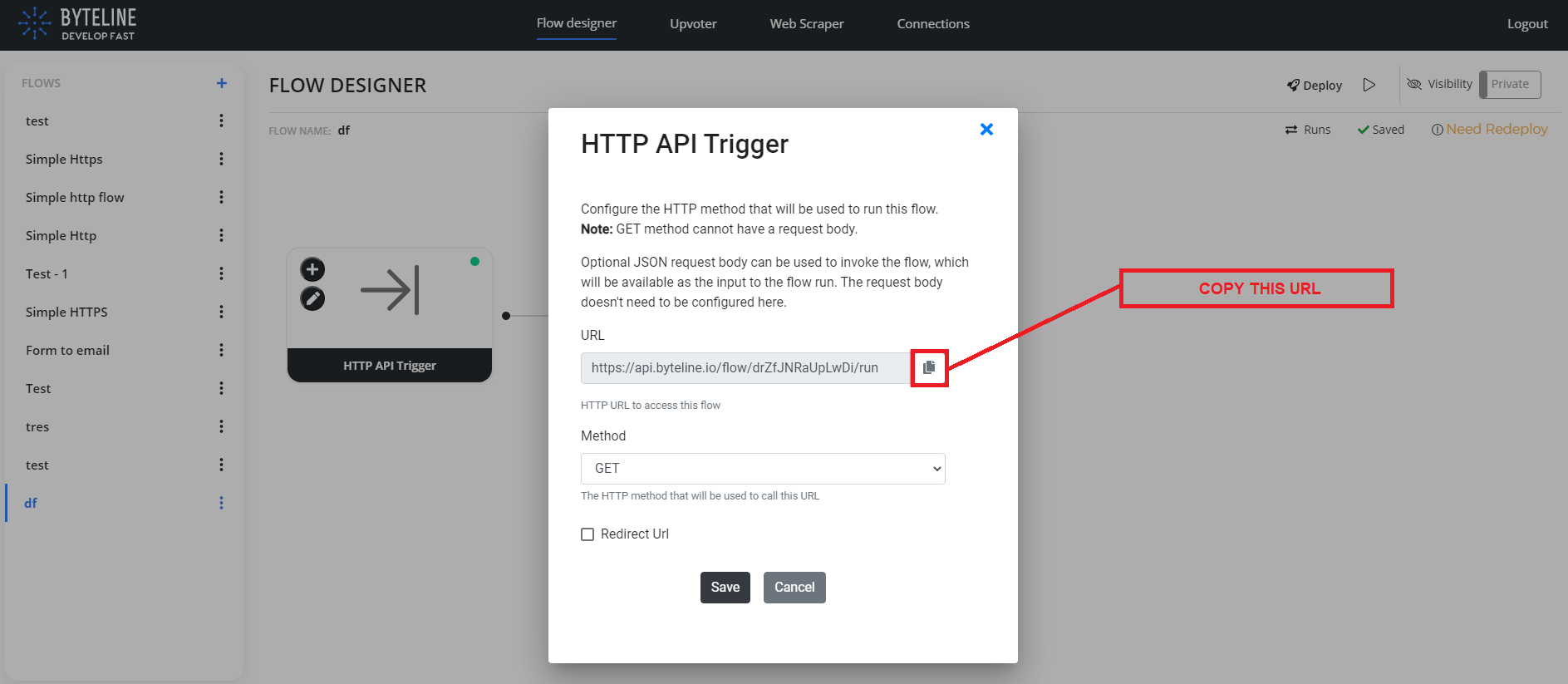Open options menu for Simple http flow
1568x684 pixels.
tap(221, 197)
